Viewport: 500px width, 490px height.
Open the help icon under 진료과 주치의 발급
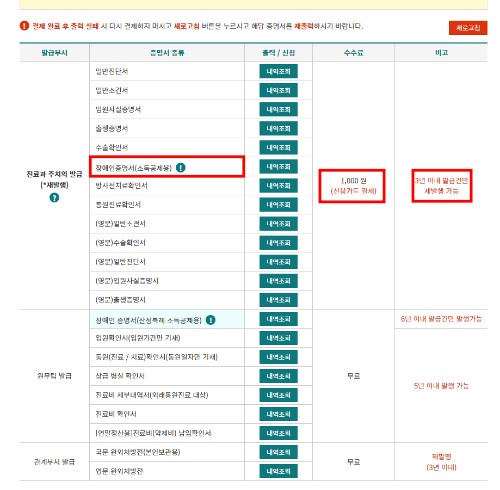(54, 198)
